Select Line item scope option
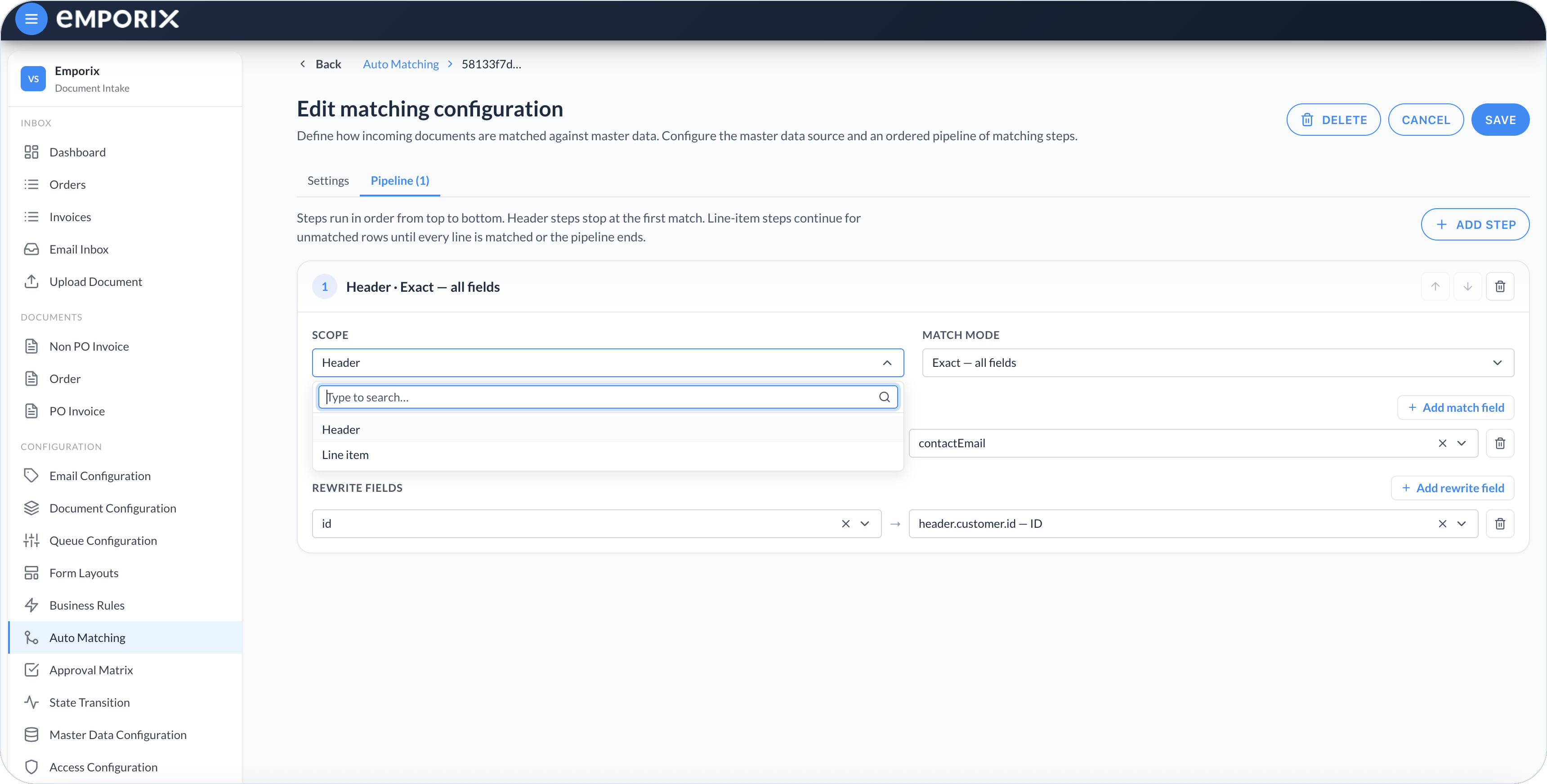1547x784 pixels. (x=608, y=454)
